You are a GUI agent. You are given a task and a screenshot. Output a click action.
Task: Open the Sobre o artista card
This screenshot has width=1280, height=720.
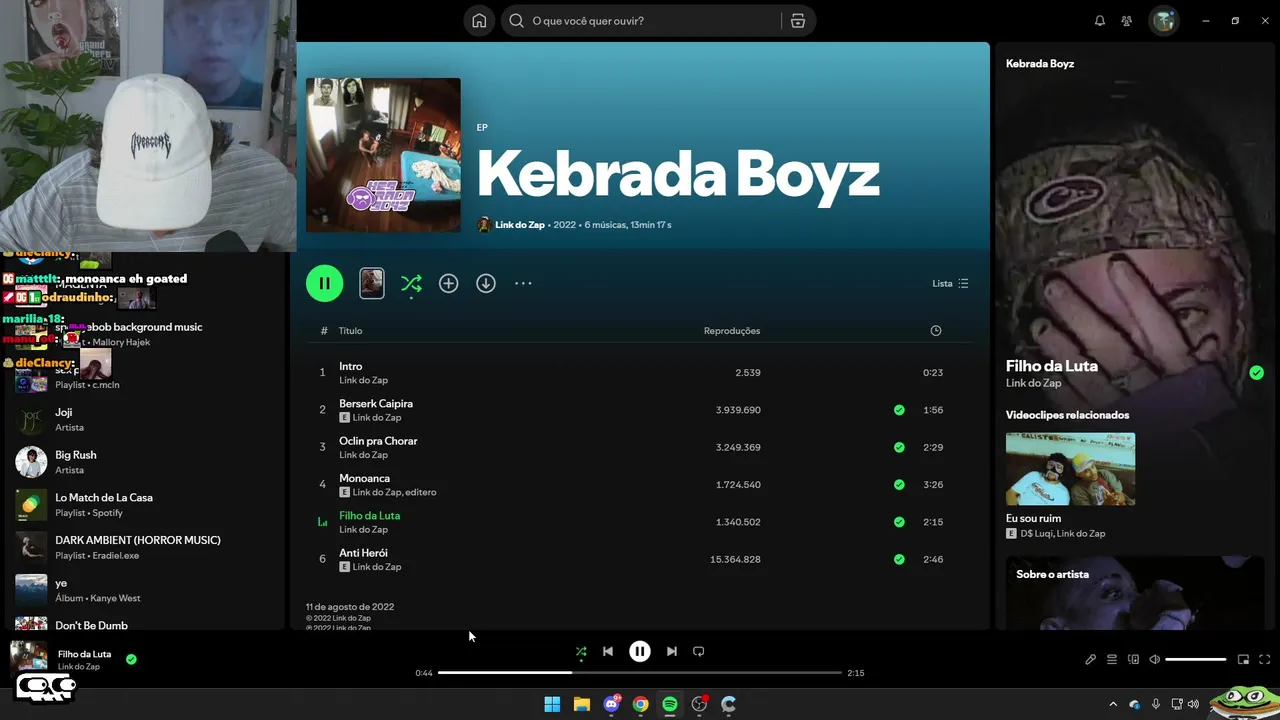point(1135,593)
